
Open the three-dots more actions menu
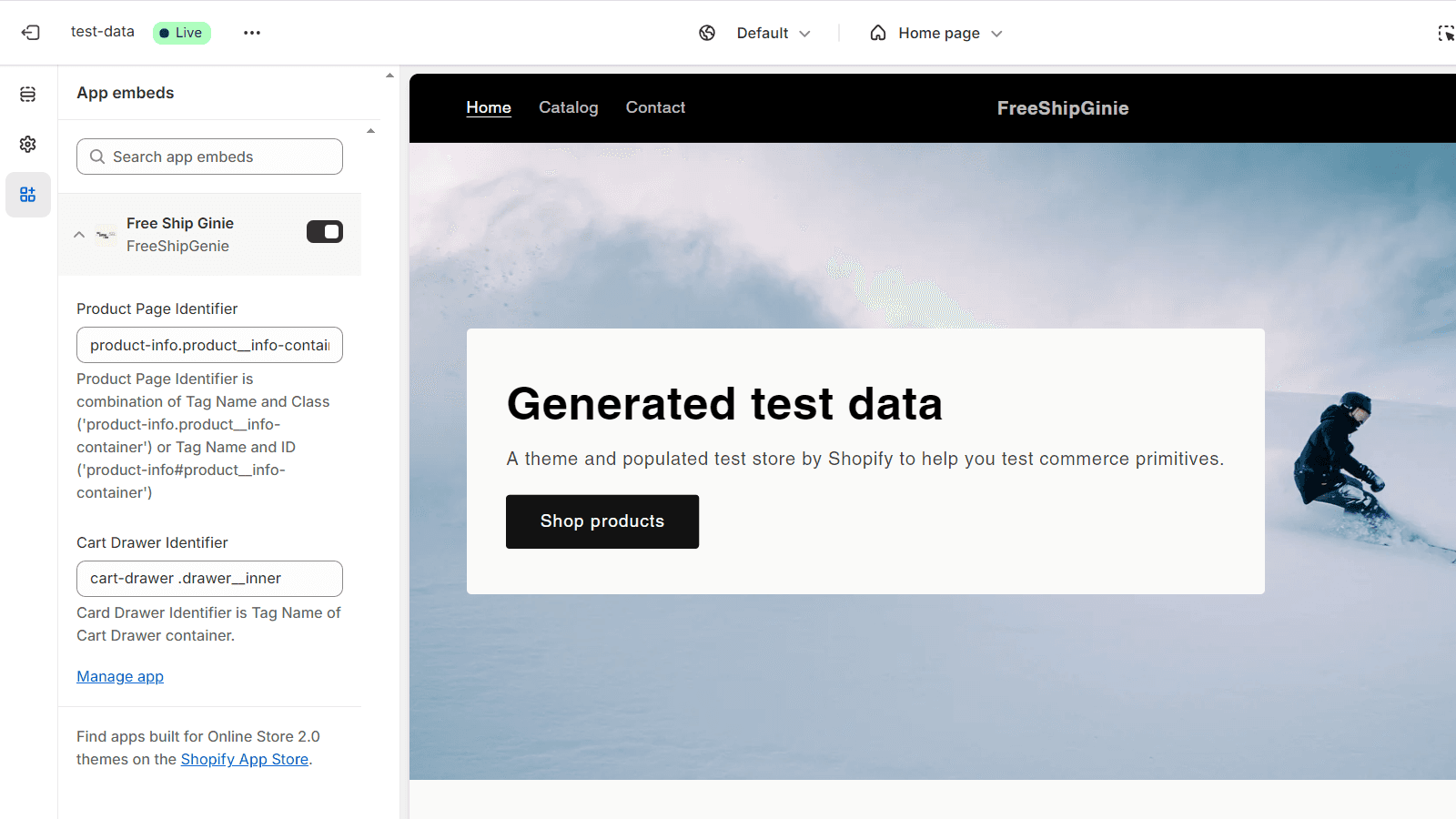point(252,33)
